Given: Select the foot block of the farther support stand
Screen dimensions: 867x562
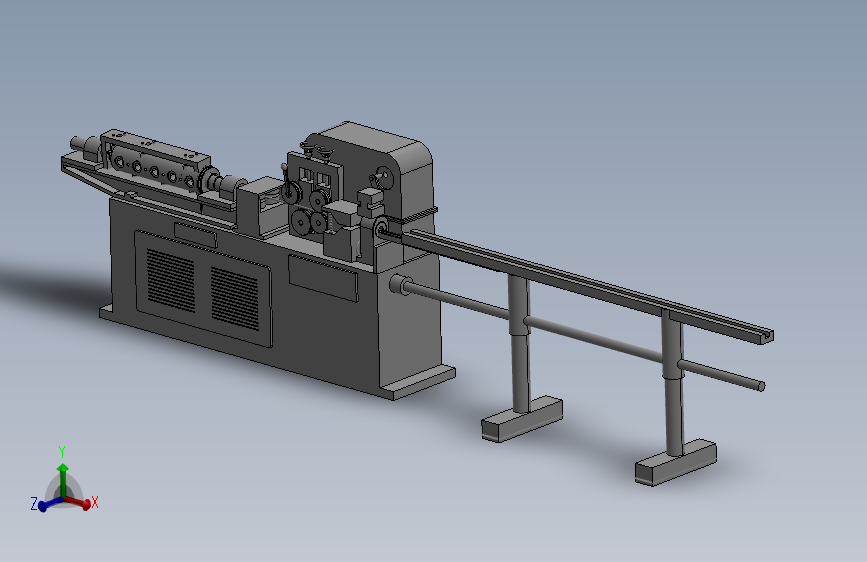Looking at the screenshot, I should click(522, 419).
